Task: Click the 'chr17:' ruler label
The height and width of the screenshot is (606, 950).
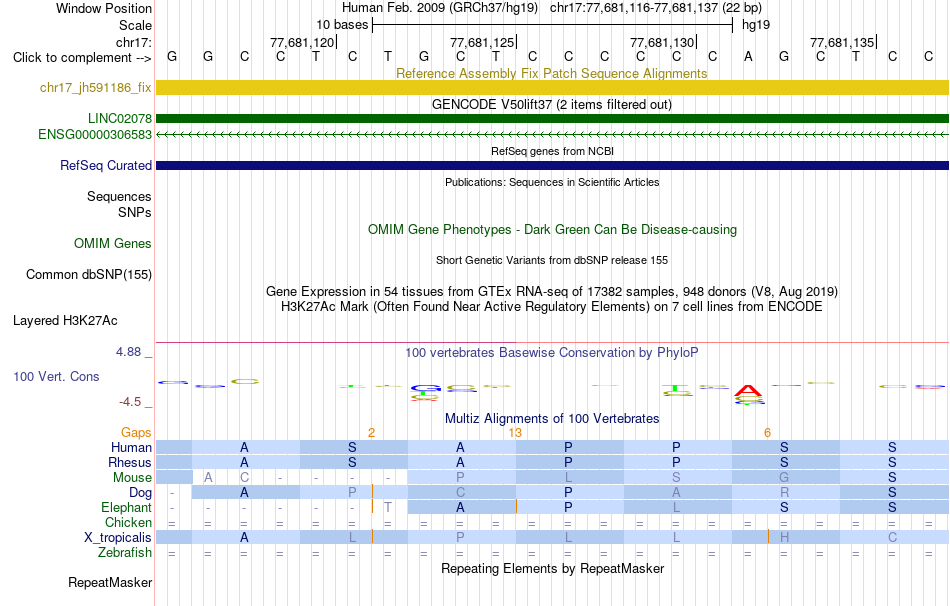Action: (x=133, y=42)
